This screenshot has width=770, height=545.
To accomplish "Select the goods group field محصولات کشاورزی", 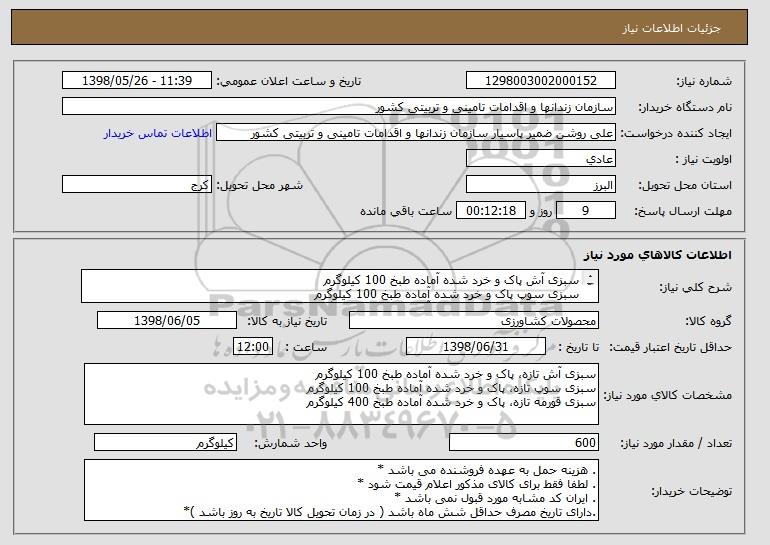I will click(x=474, y=321).
